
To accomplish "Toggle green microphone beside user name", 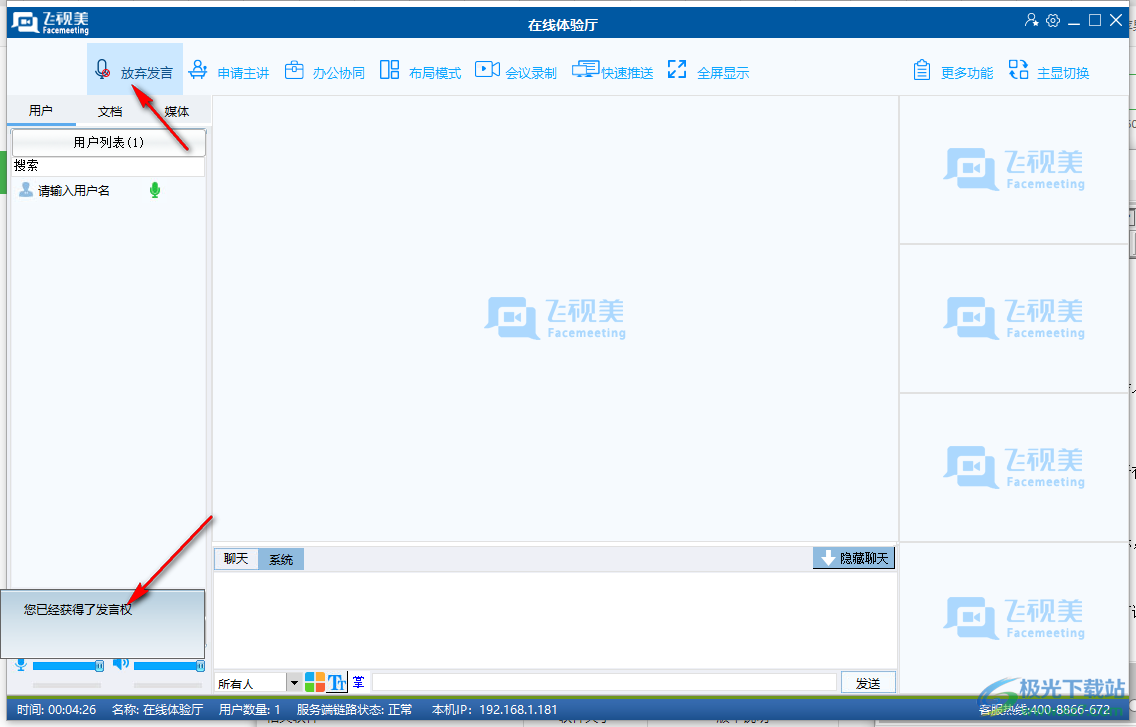I will (x=155, y=190).
